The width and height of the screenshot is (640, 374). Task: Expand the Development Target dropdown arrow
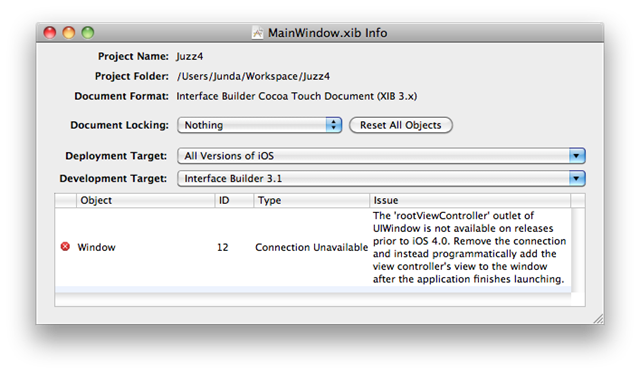[576, 178]
